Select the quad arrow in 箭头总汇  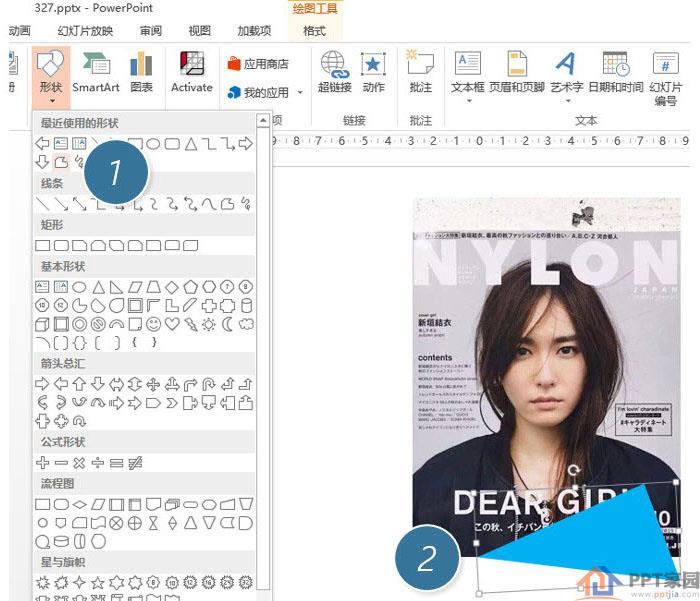point(154,384)
